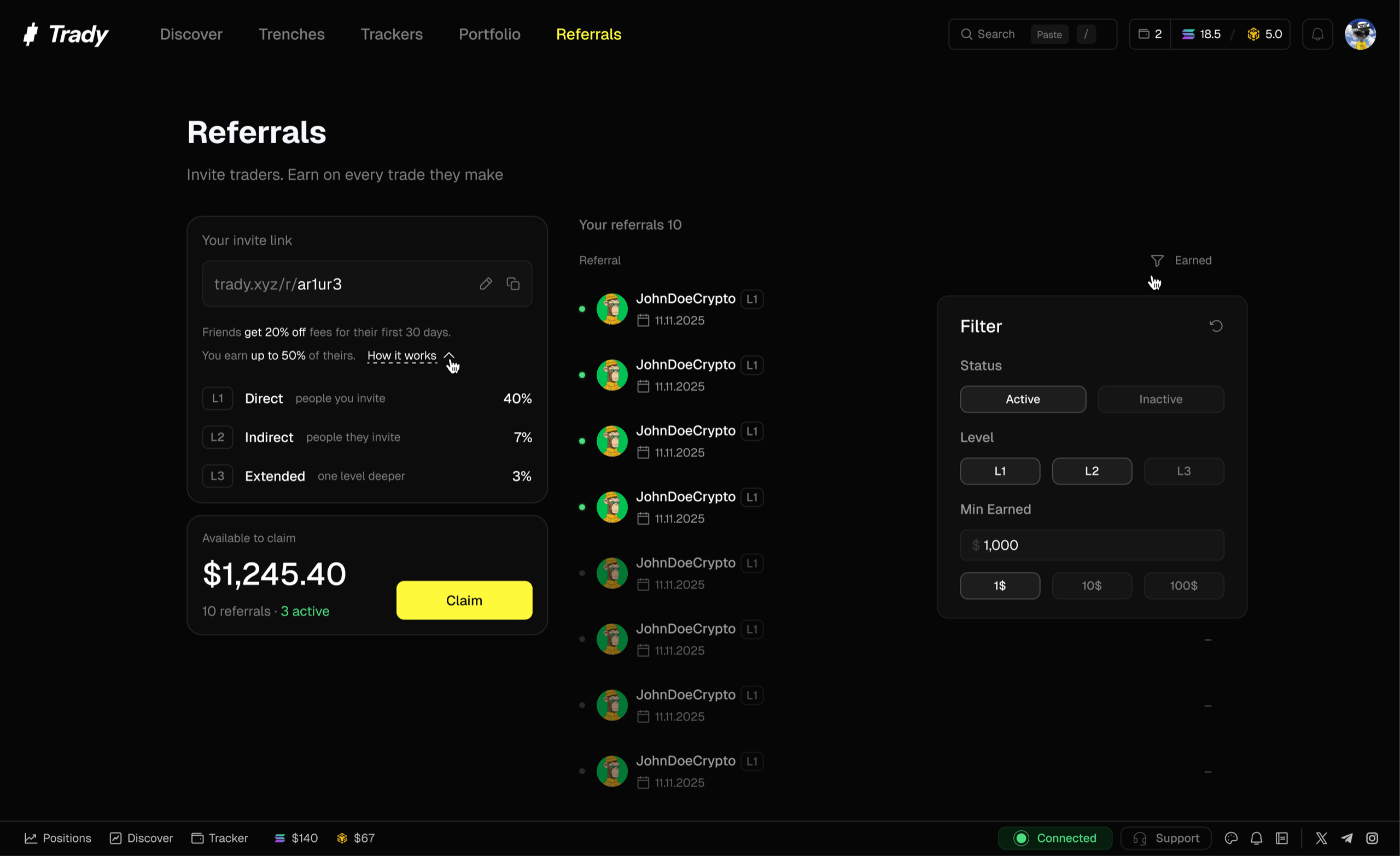This screenshot has width=1400, height=856.
Task: Toggle the L3 level filter
Action: (1183, 471)
